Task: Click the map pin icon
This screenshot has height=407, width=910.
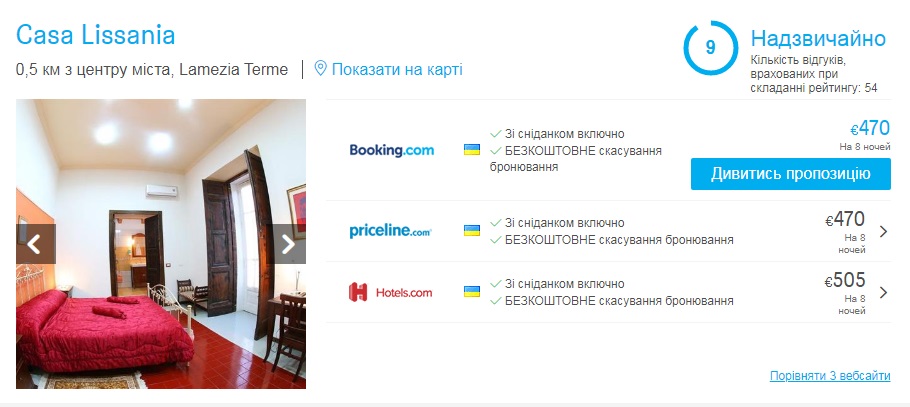Action: pos(320,69)
